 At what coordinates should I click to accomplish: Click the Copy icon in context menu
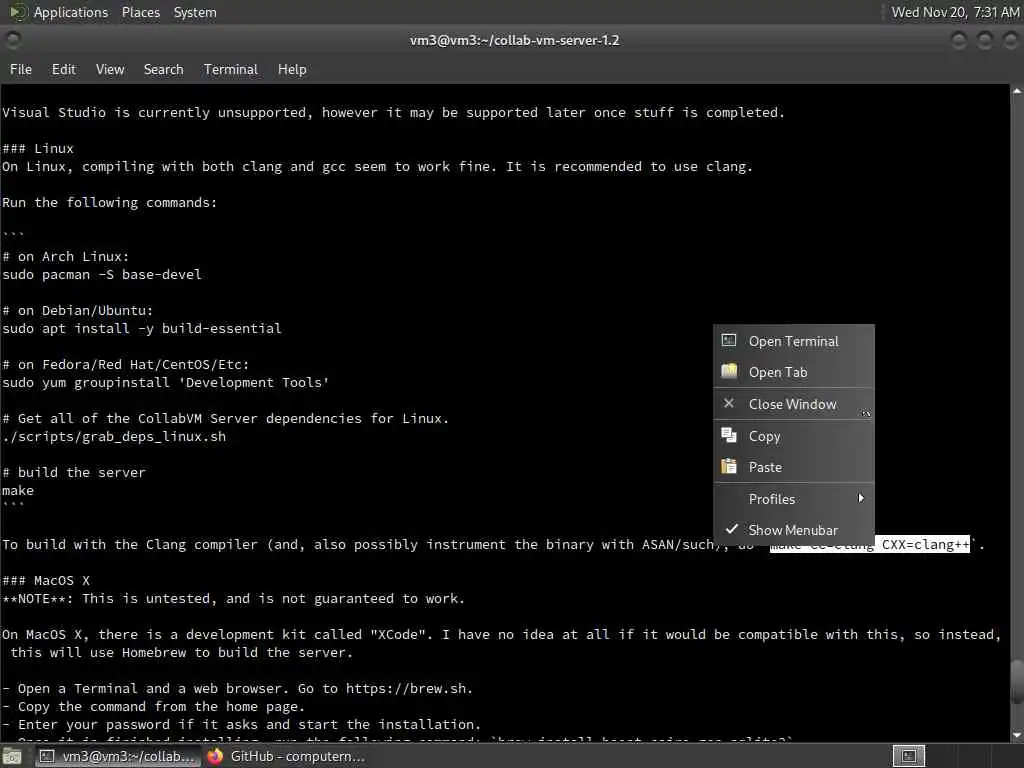coord(729,435)
